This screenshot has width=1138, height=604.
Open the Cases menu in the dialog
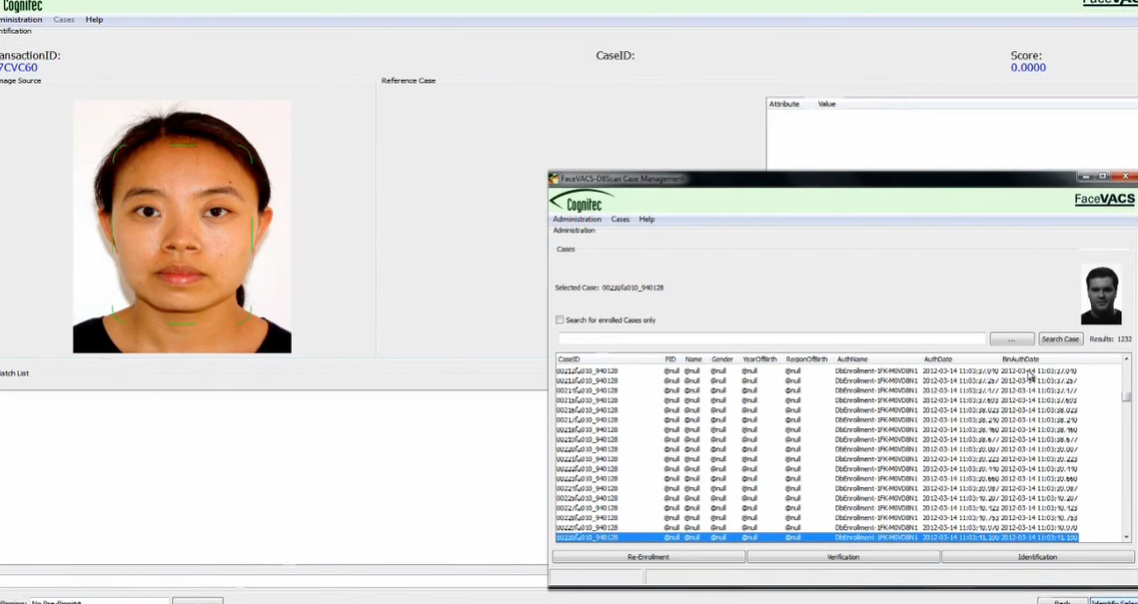coord(620,219)
